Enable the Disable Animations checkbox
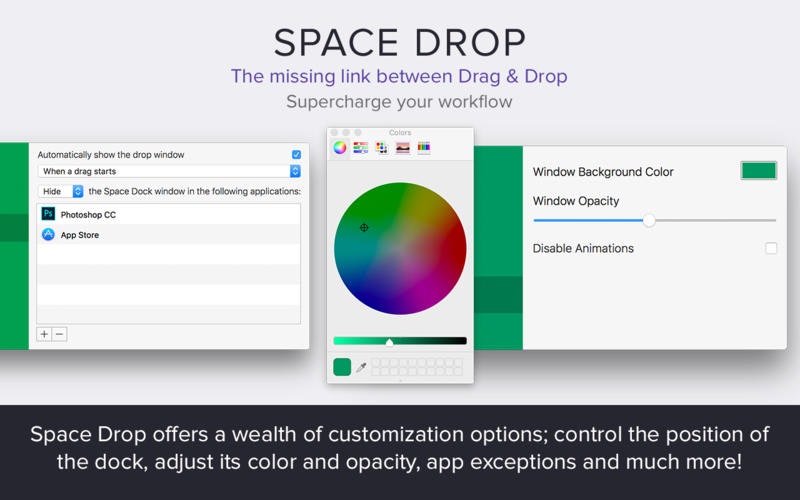800x500 pixels. (771, 248)
